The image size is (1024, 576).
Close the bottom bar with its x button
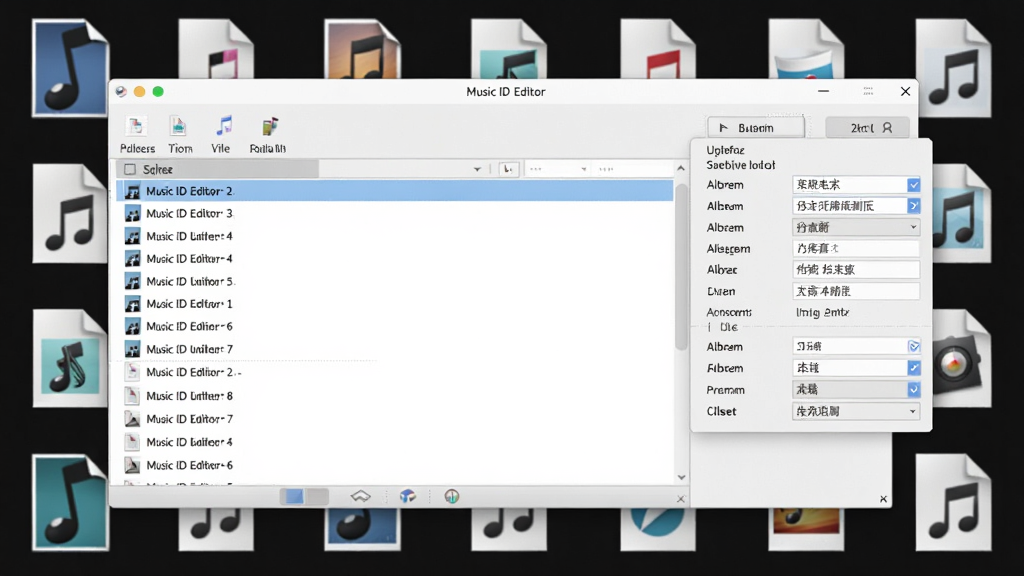tap(680, 499)
